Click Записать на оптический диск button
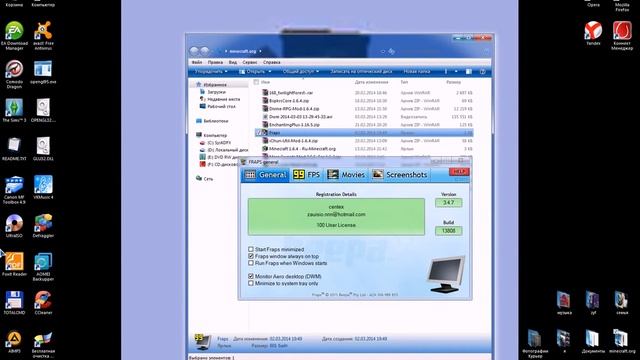640x360 pixels. [x=361, y=71]
